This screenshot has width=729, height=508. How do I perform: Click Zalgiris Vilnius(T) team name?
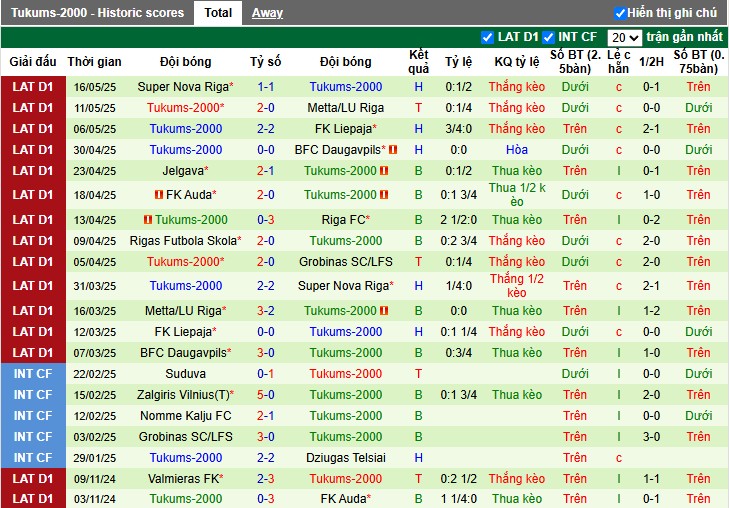tap(183, 395)
